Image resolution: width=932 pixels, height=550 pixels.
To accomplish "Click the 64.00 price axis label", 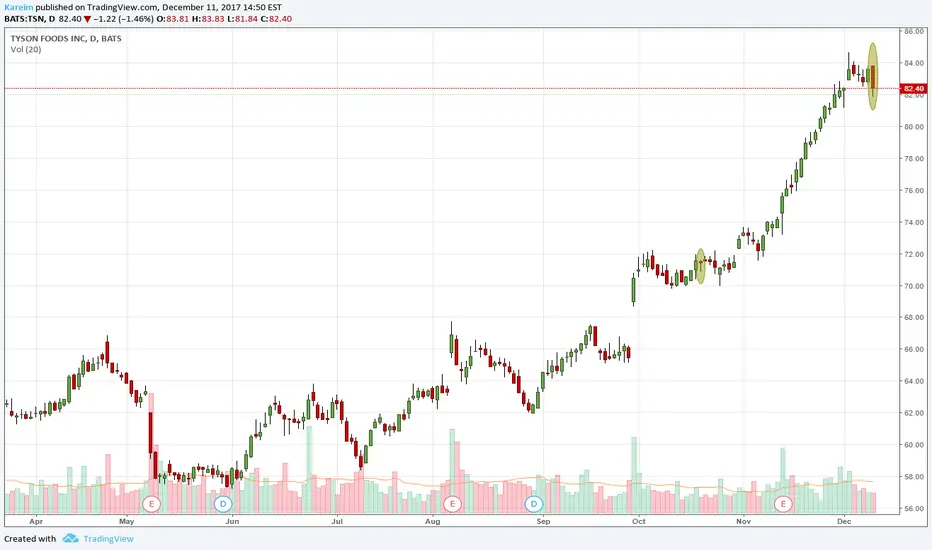I will click(x=914, y=381).
